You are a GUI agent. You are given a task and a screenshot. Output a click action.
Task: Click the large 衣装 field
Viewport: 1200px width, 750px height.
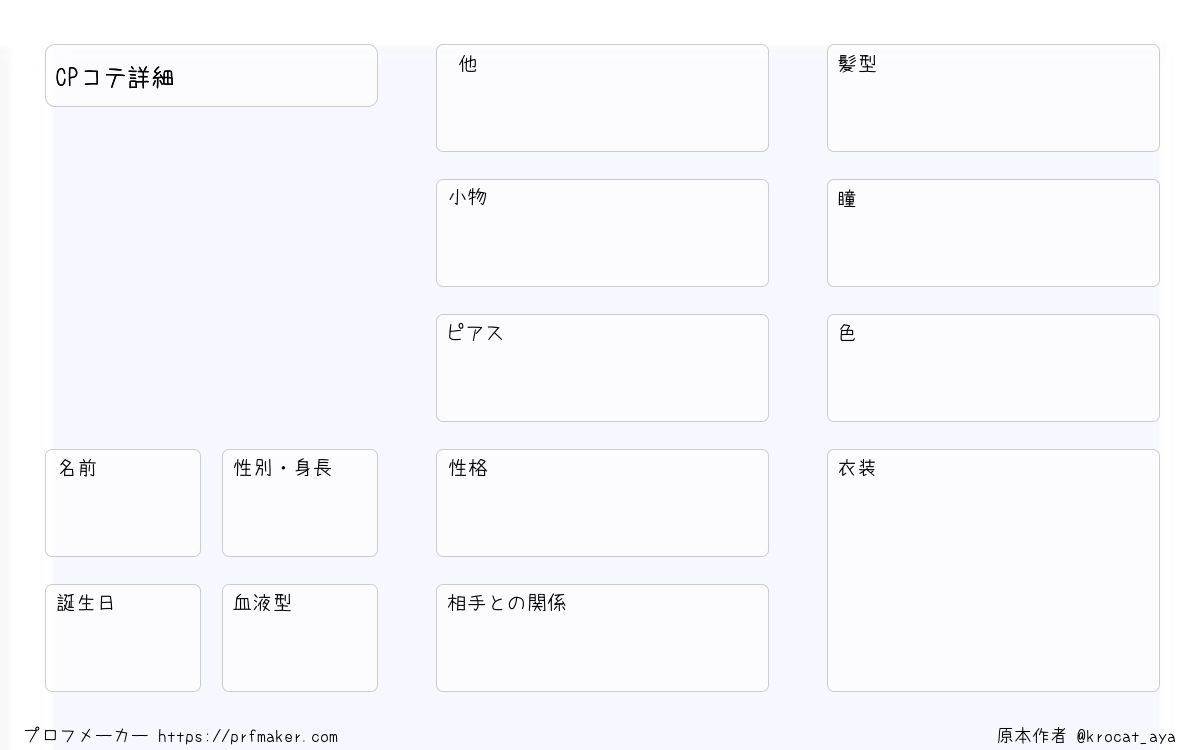(993, 570)
